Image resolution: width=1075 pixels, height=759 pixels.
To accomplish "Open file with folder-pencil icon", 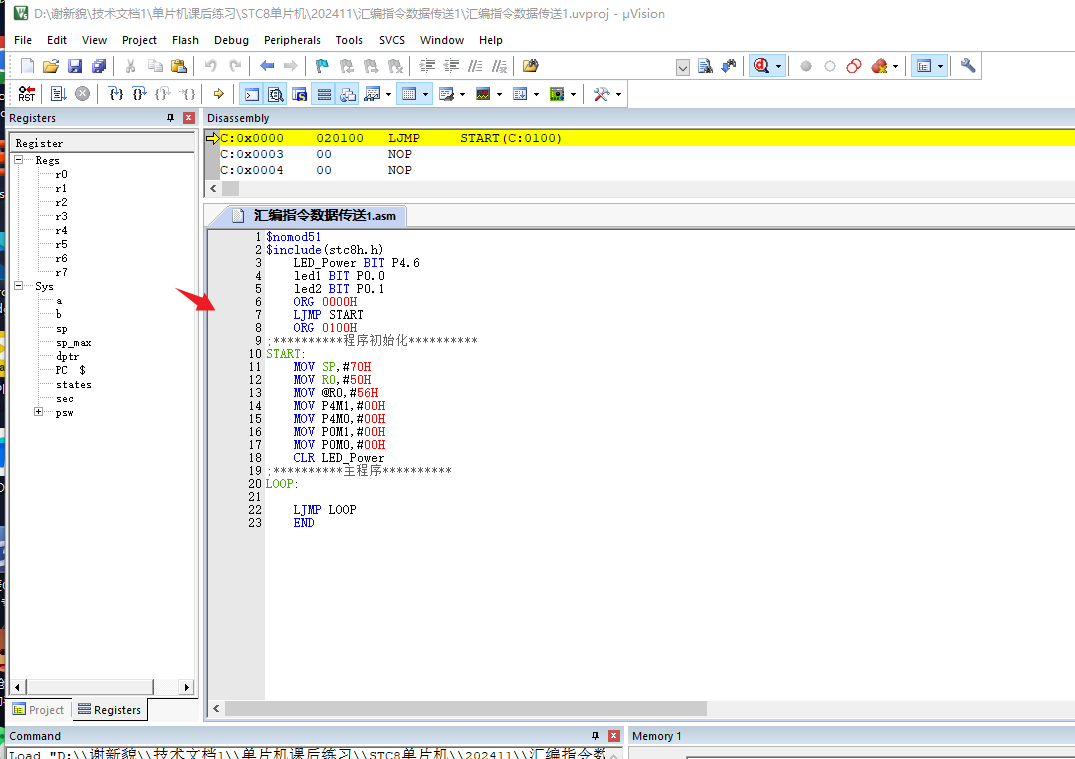I will pos(531,66).
